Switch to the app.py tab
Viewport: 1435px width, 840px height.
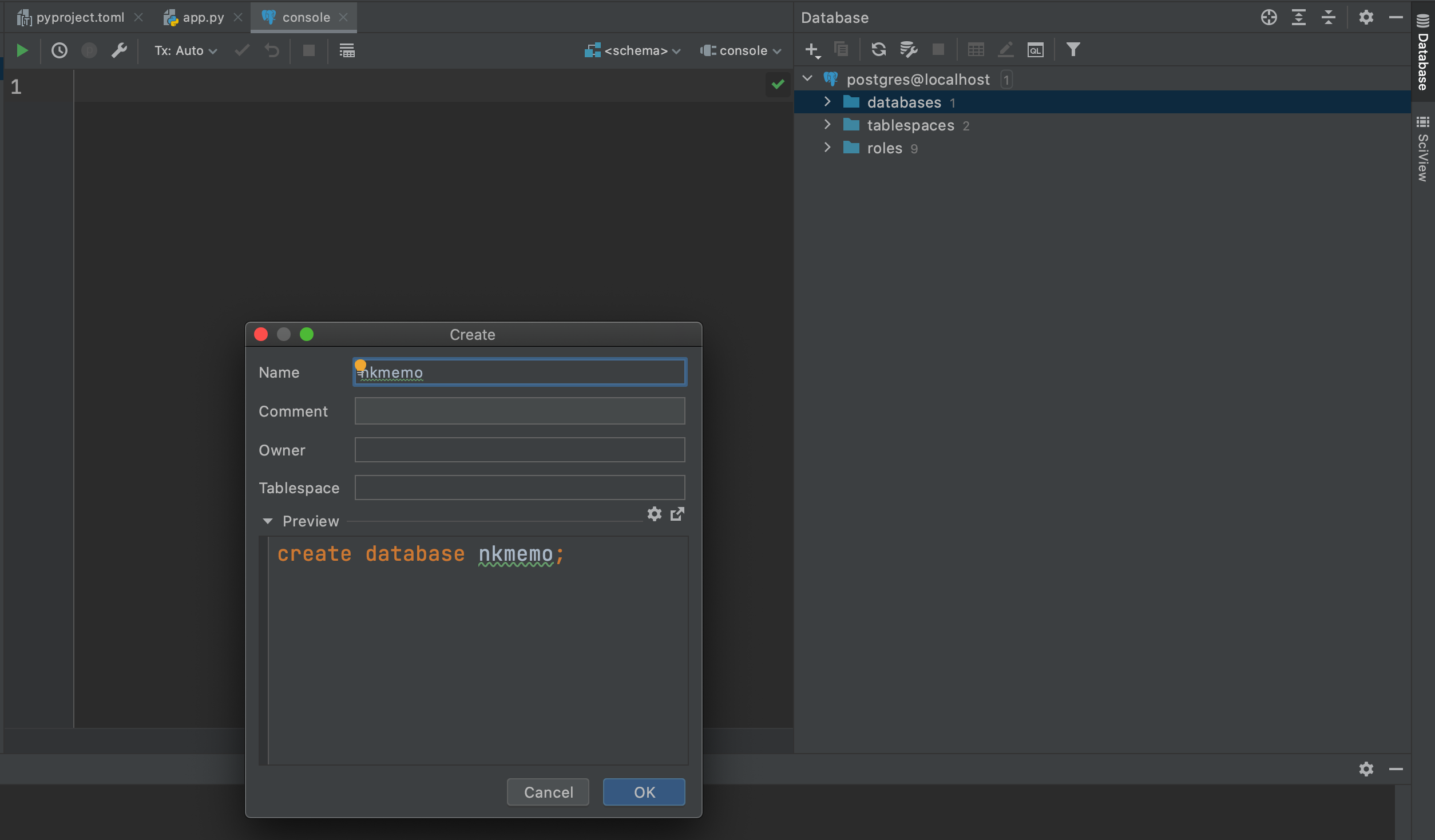click(x=203, y=17)
